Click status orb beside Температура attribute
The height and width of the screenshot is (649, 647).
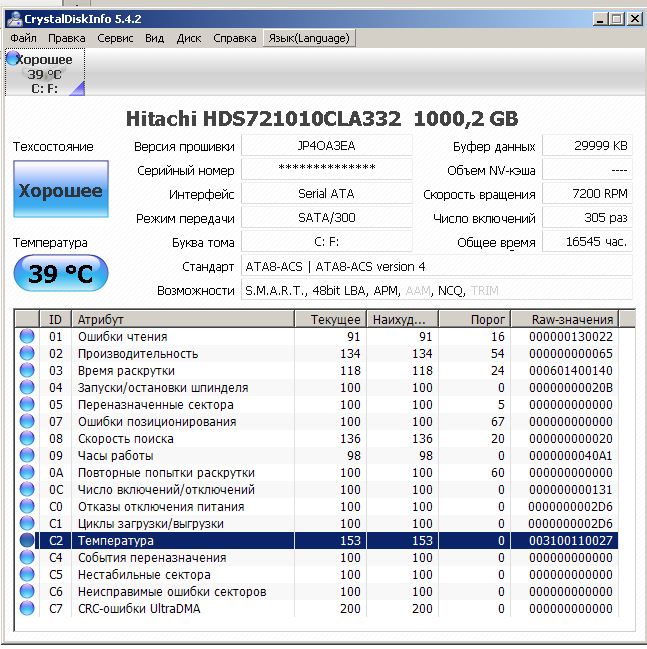point(27,541)
